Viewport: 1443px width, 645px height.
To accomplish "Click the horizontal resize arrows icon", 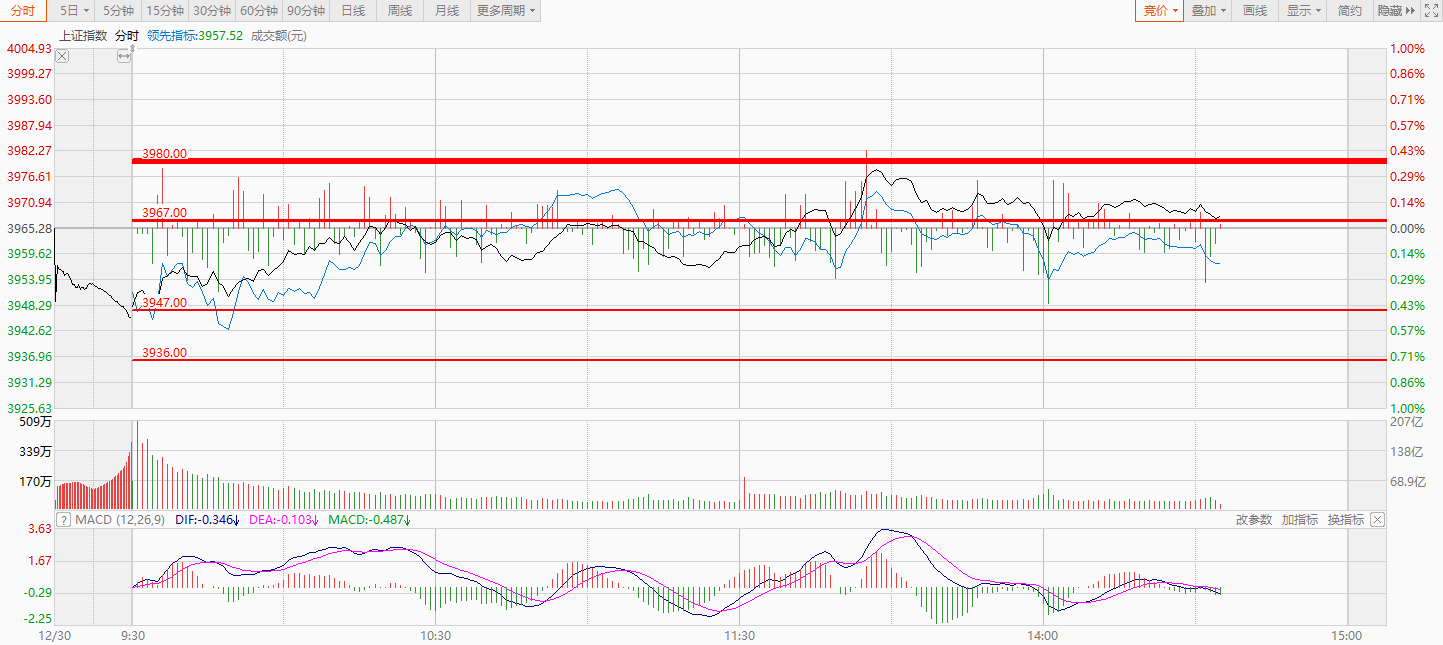I will coord(123,56).
